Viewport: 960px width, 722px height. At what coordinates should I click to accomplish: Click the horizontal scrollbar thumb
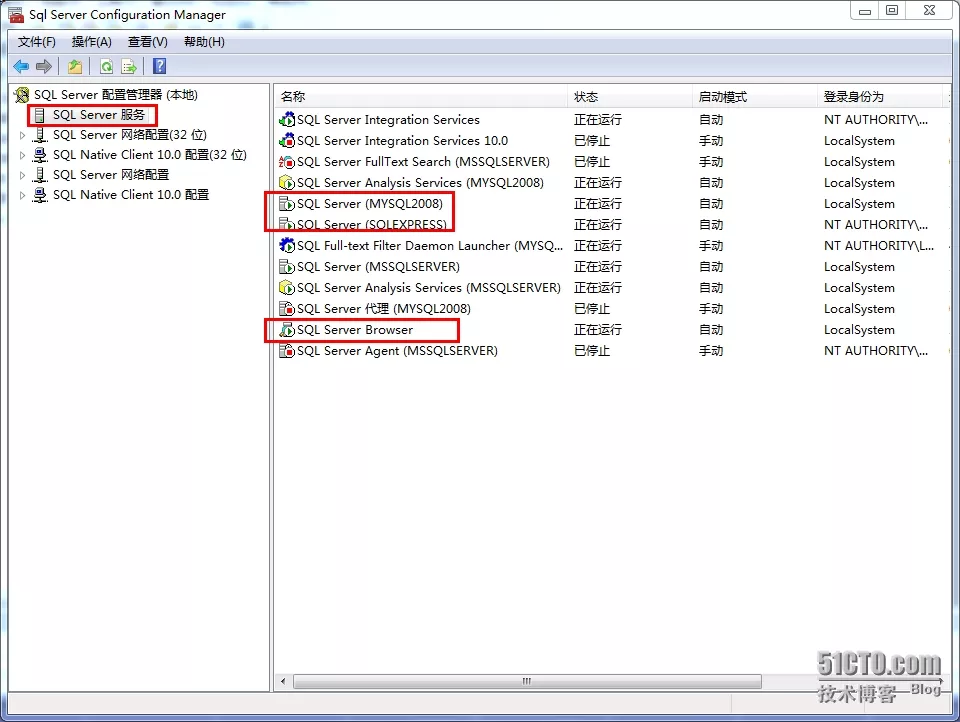[x=527, y=681]
